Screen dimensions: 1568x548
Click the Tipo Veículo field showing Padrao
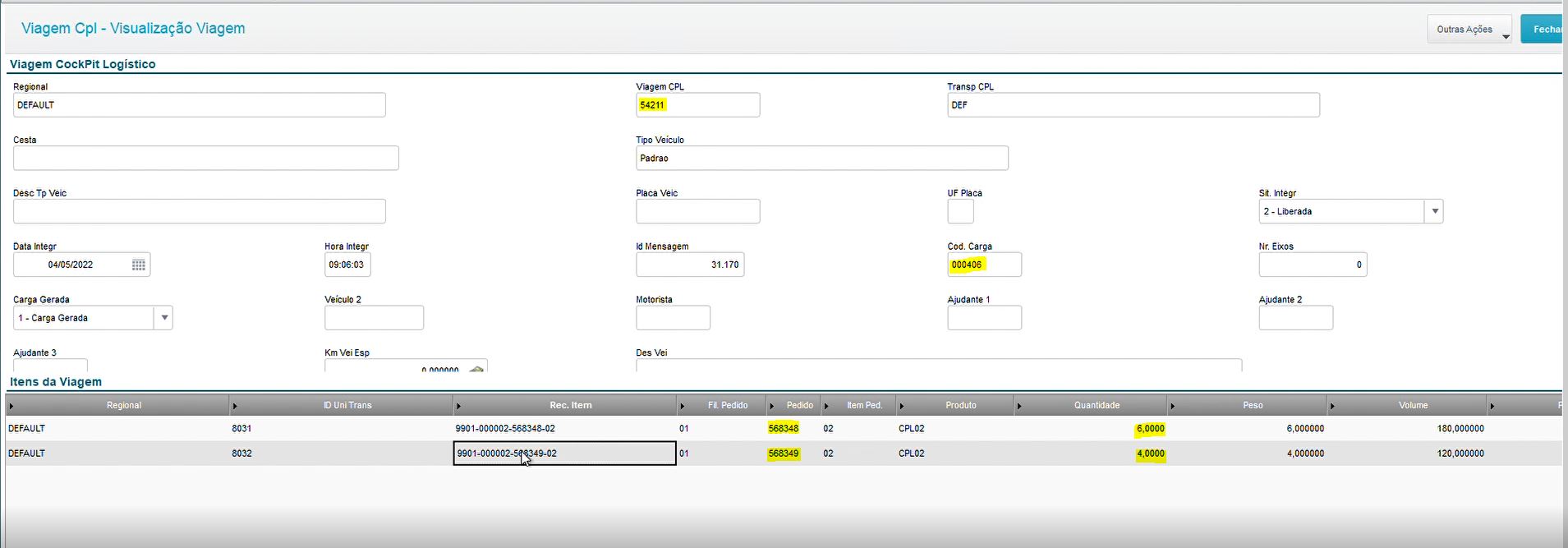821,158
